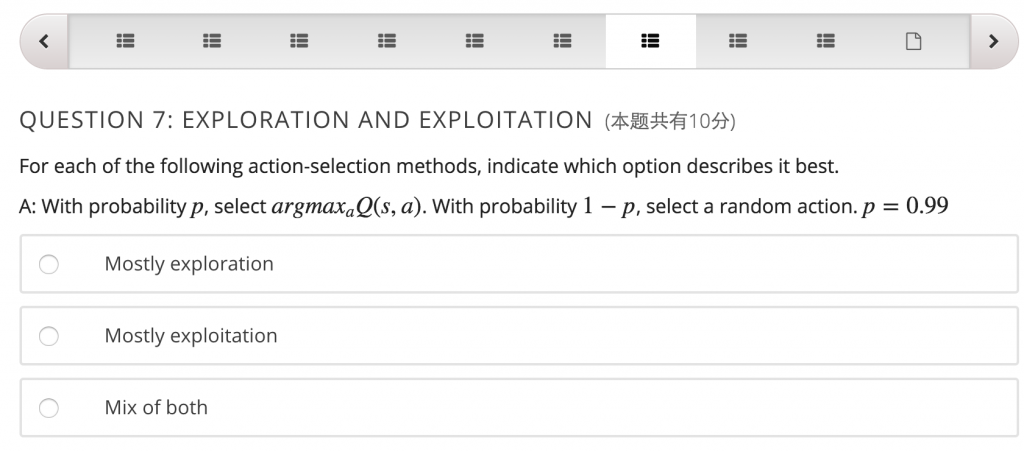Open the fifth problem list icon
Viewport: 1024px width, 452px height.
pyautogui.click(x=475, y=42)
